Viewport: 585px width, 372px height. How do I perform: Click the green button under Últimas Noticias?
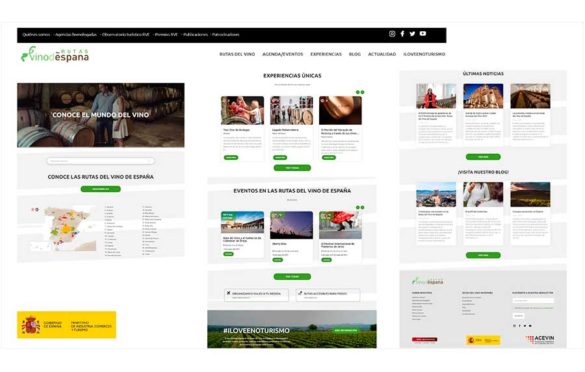pos(483,157)
